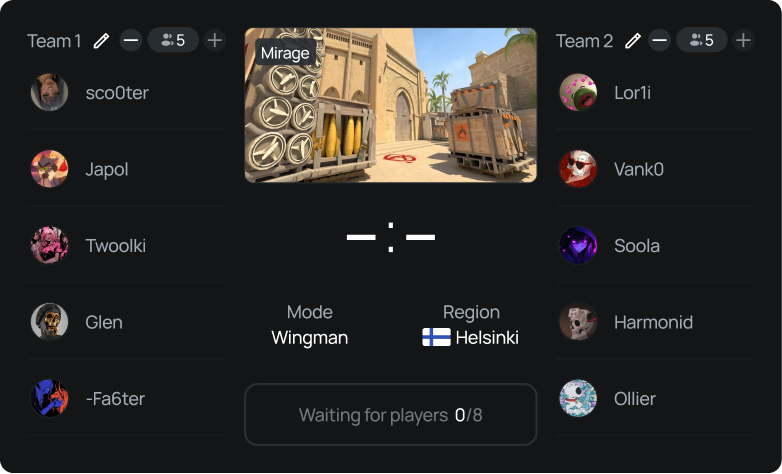Viewport: 782px width, 474px height.
Task: Decrease Team 1 player count
Action: pos(131,40)
